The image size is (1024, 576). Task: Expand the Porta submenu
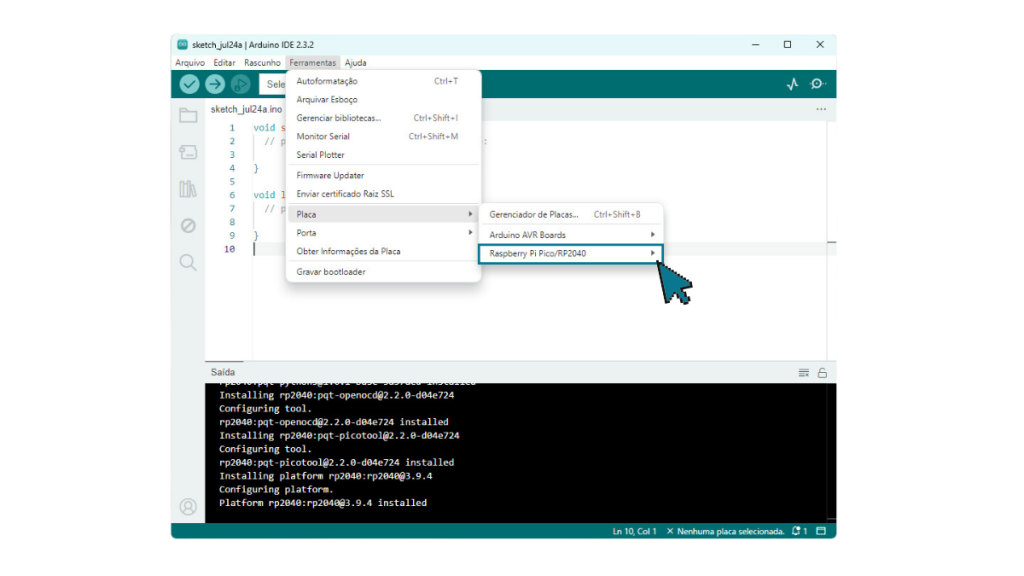pyautogui.click(x=383, y=232)
